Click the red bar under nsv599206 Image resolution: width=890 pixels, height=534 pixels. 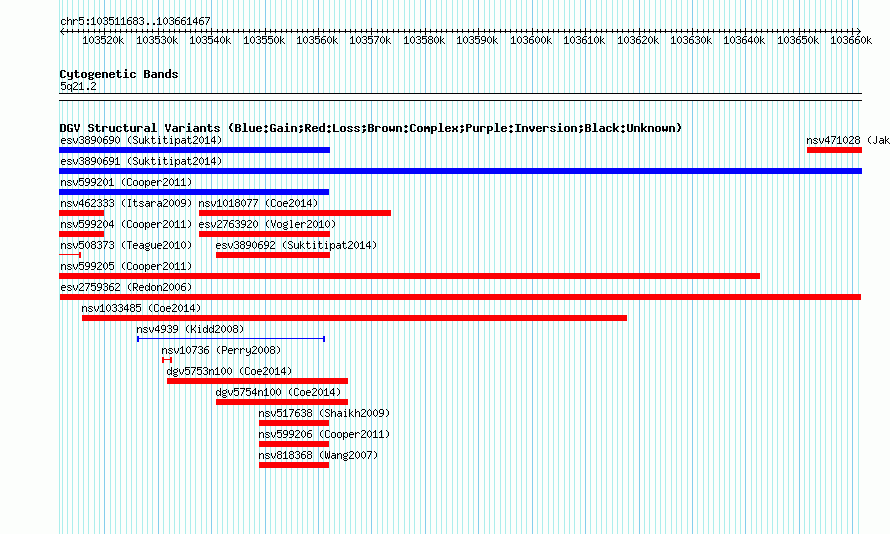(x=294, y=444)
